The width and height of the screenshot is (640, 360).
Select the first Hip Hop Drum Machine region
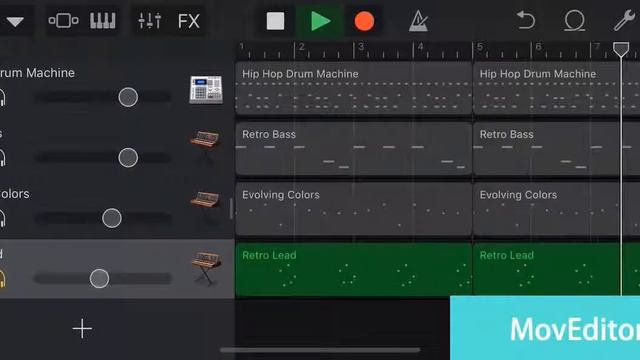click(x=353, y=88)
